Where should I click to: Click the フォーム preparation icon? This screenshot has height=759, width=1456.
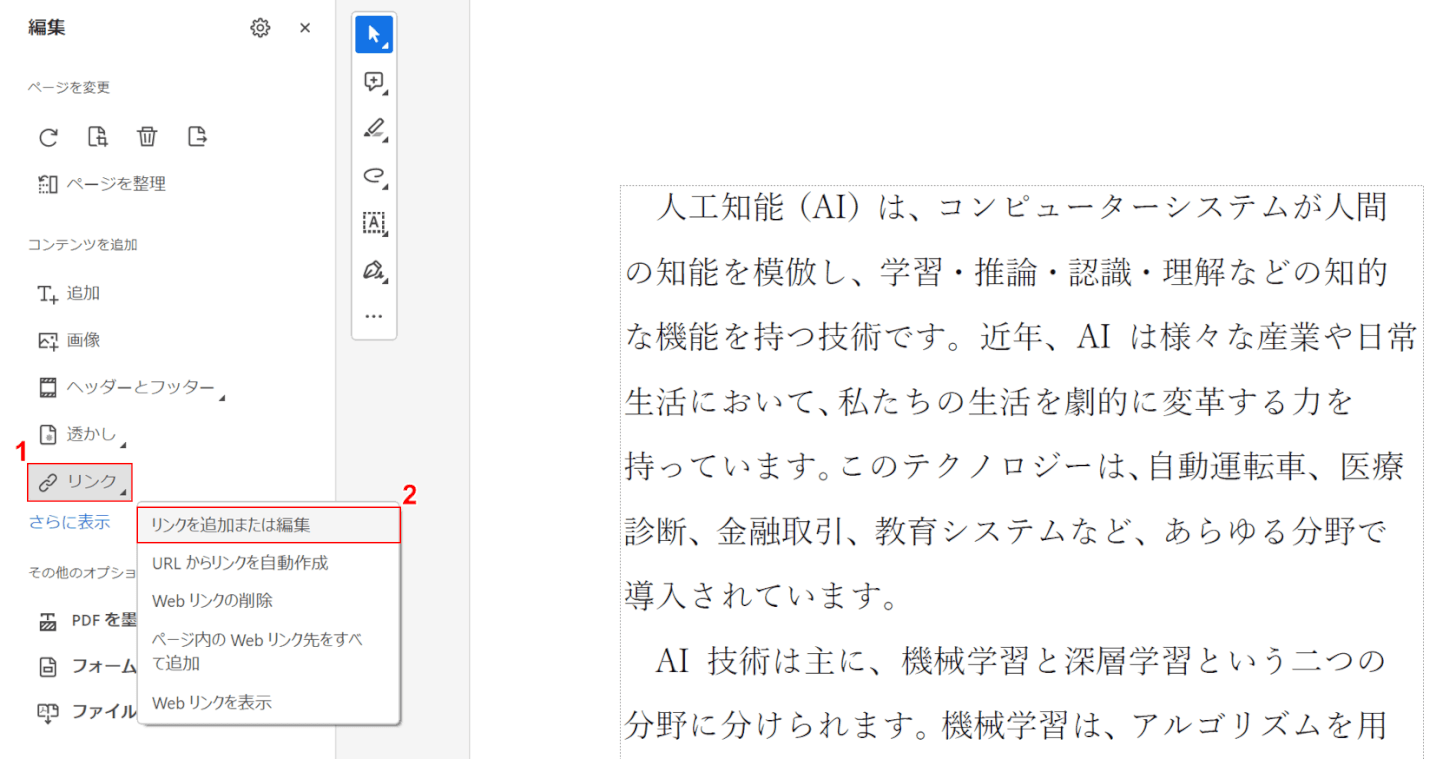pos(48,666)
